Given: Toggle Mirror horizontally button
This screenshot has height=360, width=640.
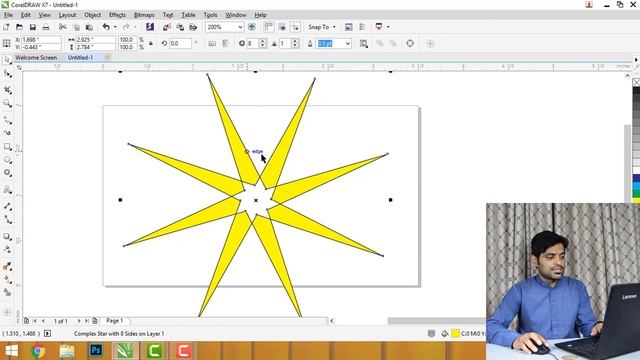Looking at the screenshot, I should (x=212, y=43).
